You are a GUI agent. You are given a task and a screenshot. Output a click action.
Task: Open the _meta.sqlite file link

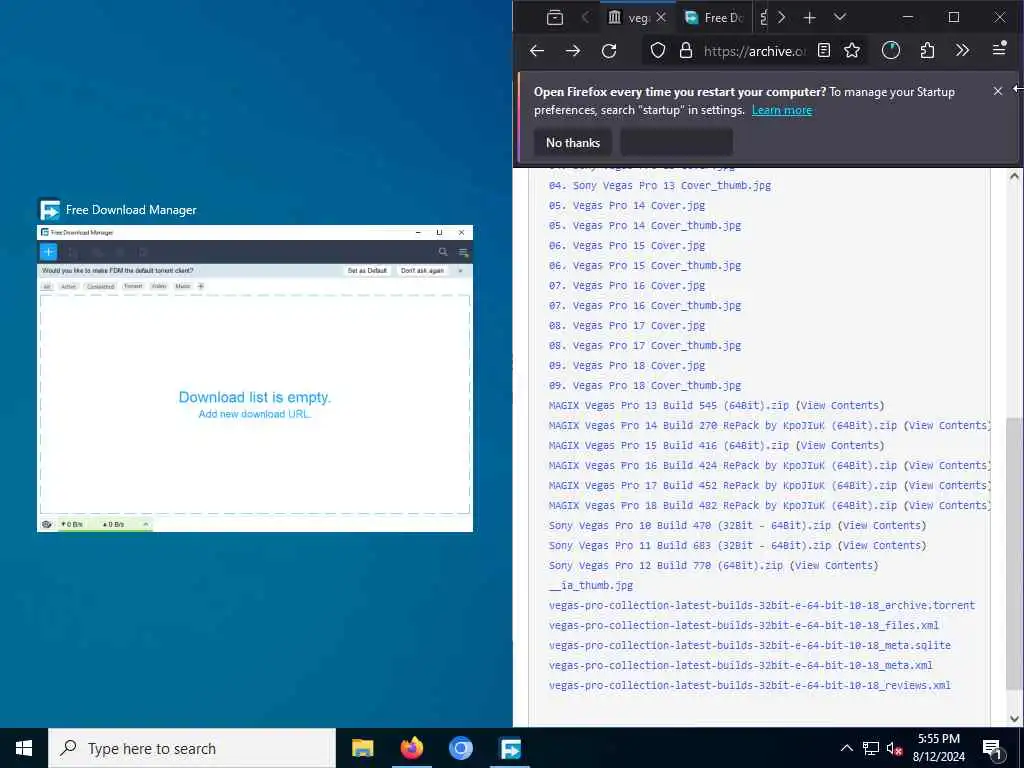[x=750, y=645]
